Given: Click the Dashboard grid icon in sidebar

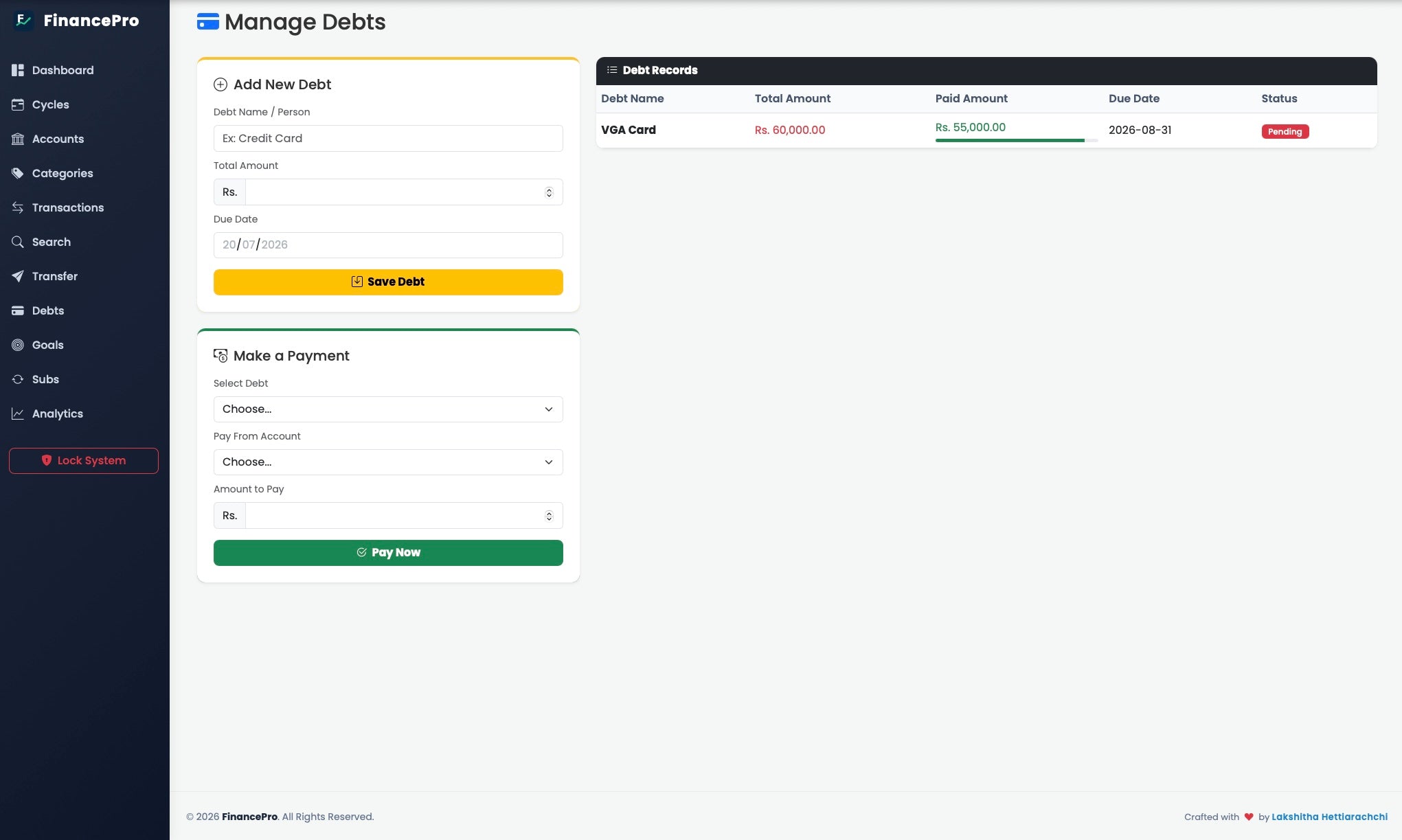Looking at the screenshot, I should click(18, 70).
